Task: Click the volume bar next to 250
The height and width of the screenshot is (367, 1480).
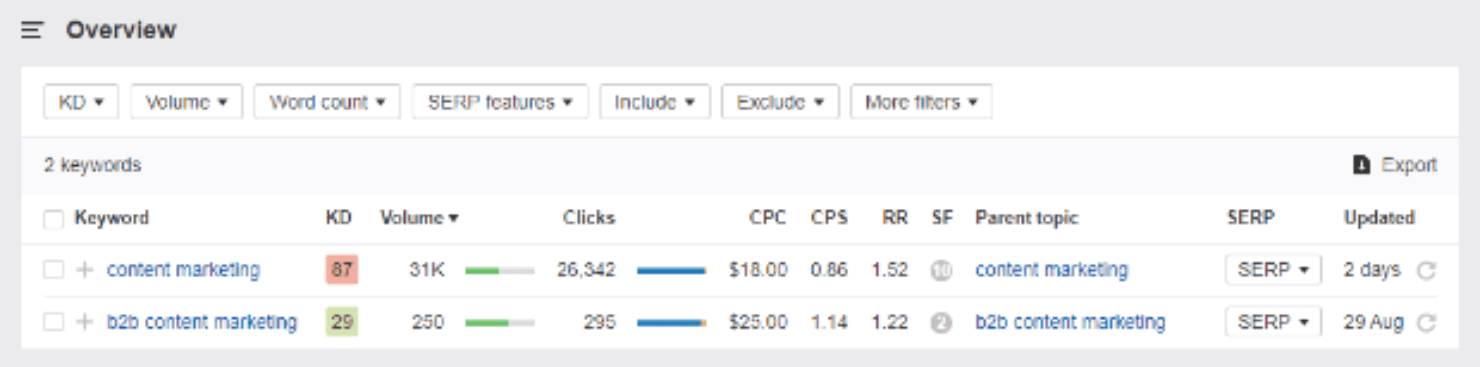Action: (x=500, y=322)
